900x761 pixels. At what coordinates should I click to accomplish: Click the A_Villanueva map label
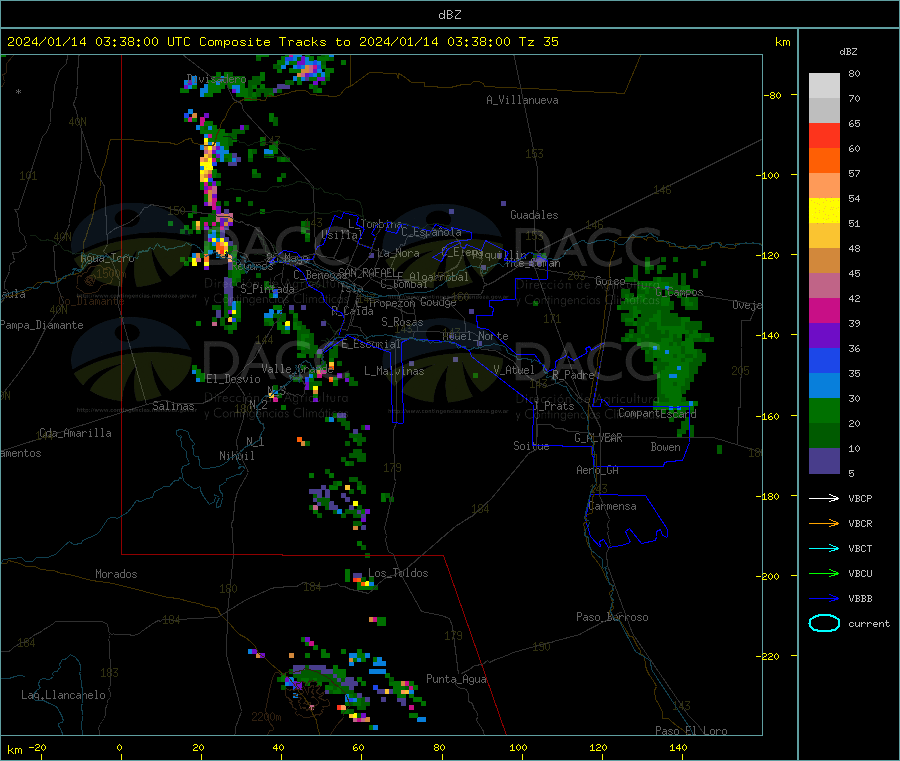[x=522, y=100]
